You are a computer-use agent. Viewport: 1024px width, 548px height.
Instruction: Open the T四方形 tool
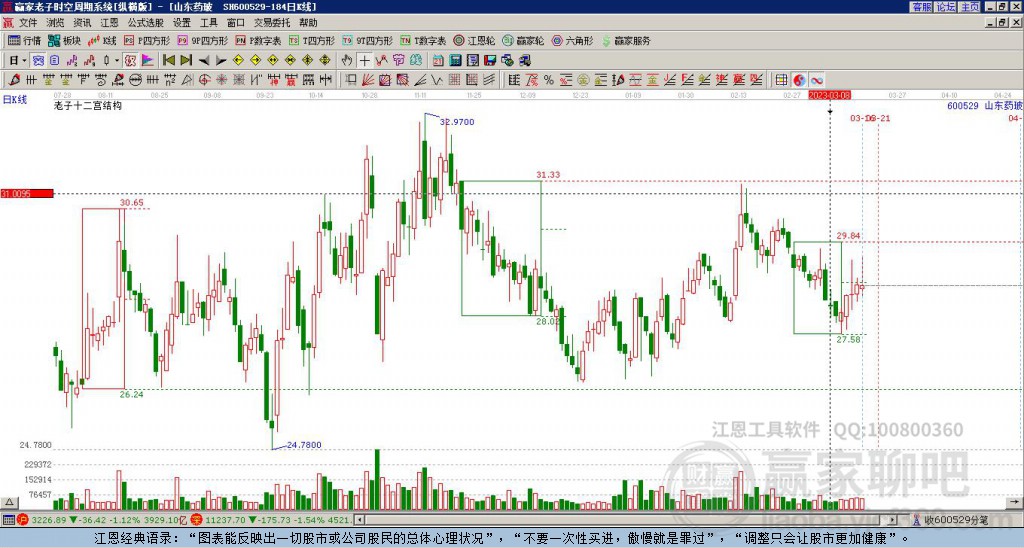[312, 40]
